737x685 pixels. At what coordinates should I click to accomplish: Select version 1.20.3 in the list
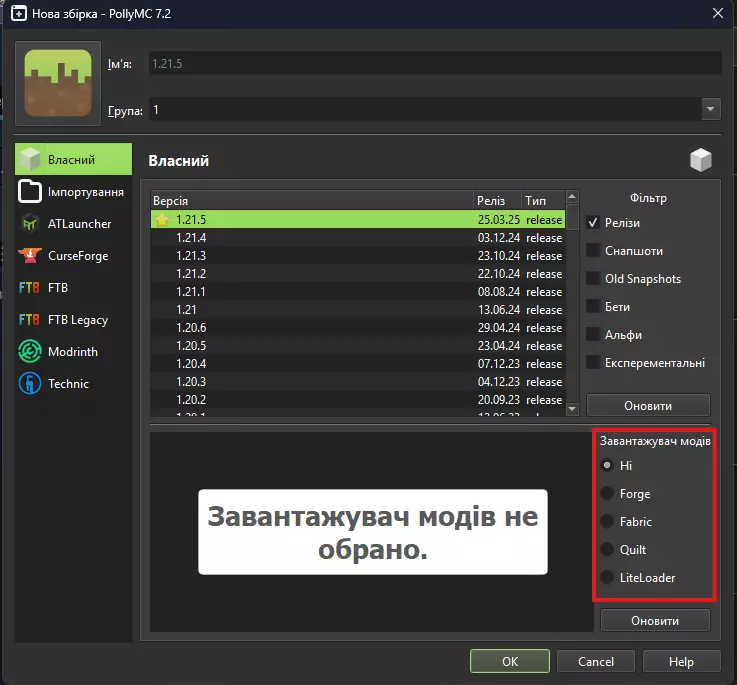pyautogui.click(x=358, y=381)
